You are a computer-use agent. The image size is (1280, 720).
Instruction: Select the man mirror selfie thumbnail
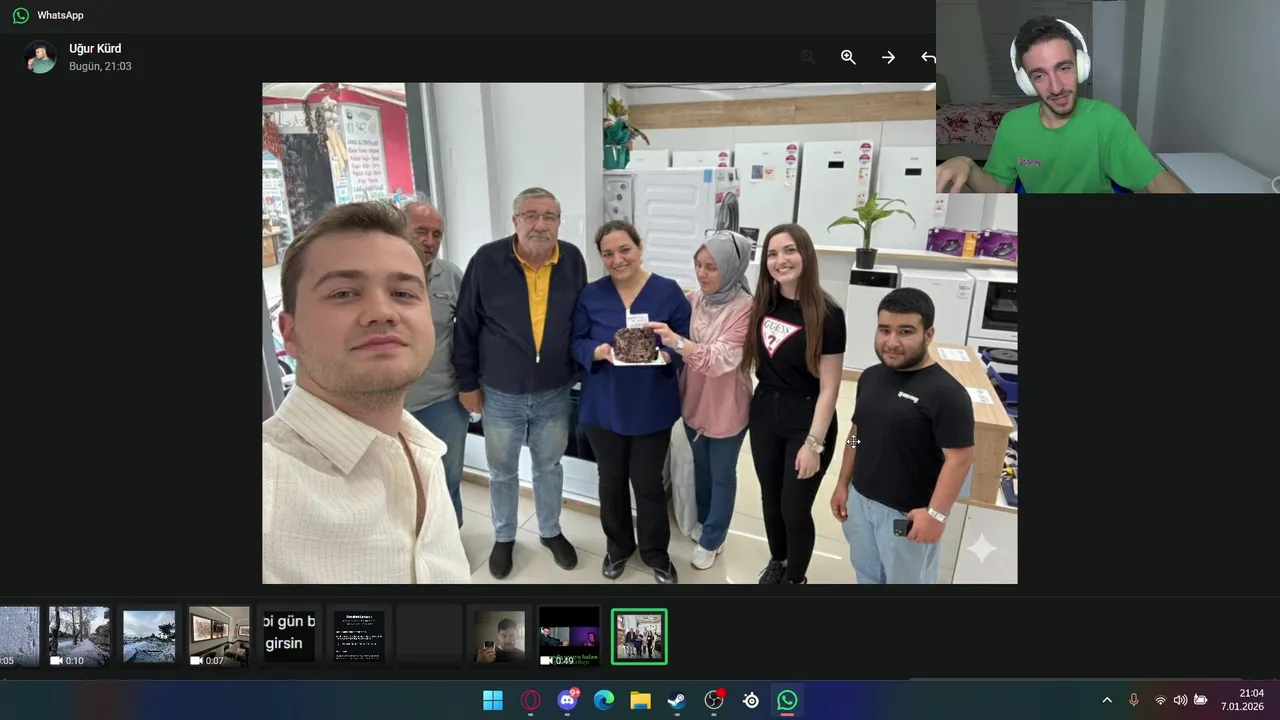click(x=499, y=636)
